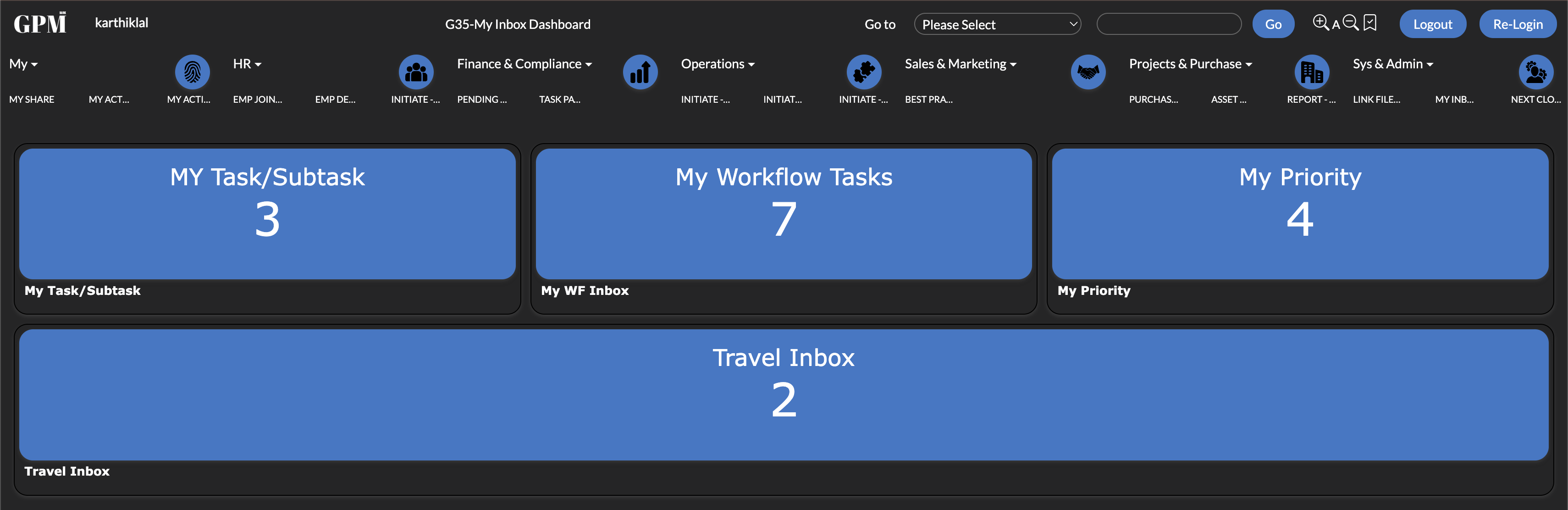Open the PURCHAS... shortcut
This screenshot has width=1568, height=510.
pos(1154,99)
